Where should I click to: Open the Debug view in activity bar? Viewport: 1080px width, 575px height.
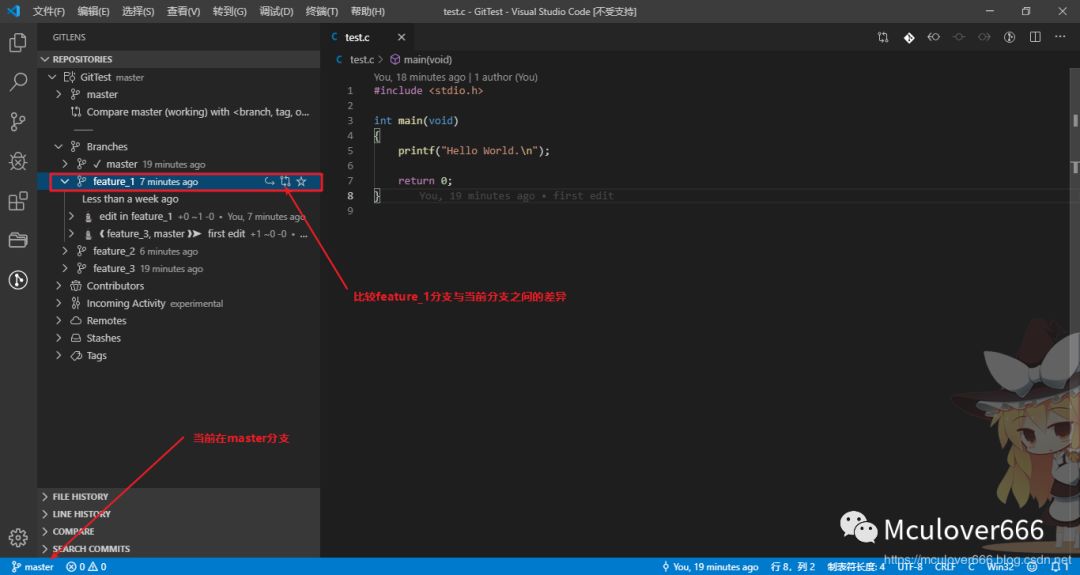tap(18, 161)
